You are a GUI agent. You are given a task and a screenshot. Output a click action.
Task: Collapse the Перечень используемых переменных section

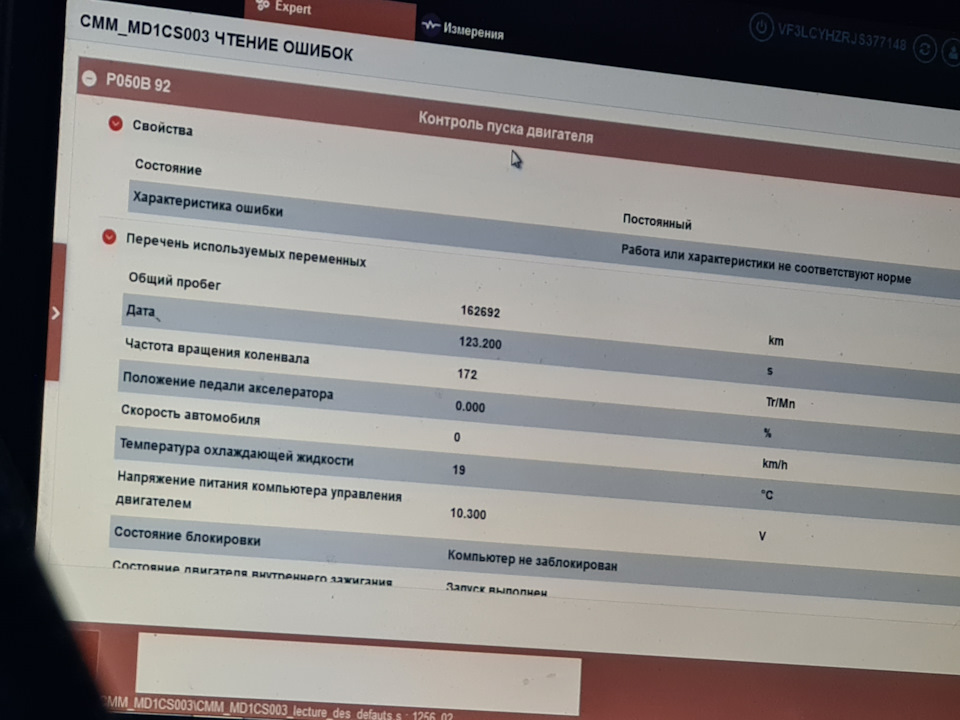point(110,236)
